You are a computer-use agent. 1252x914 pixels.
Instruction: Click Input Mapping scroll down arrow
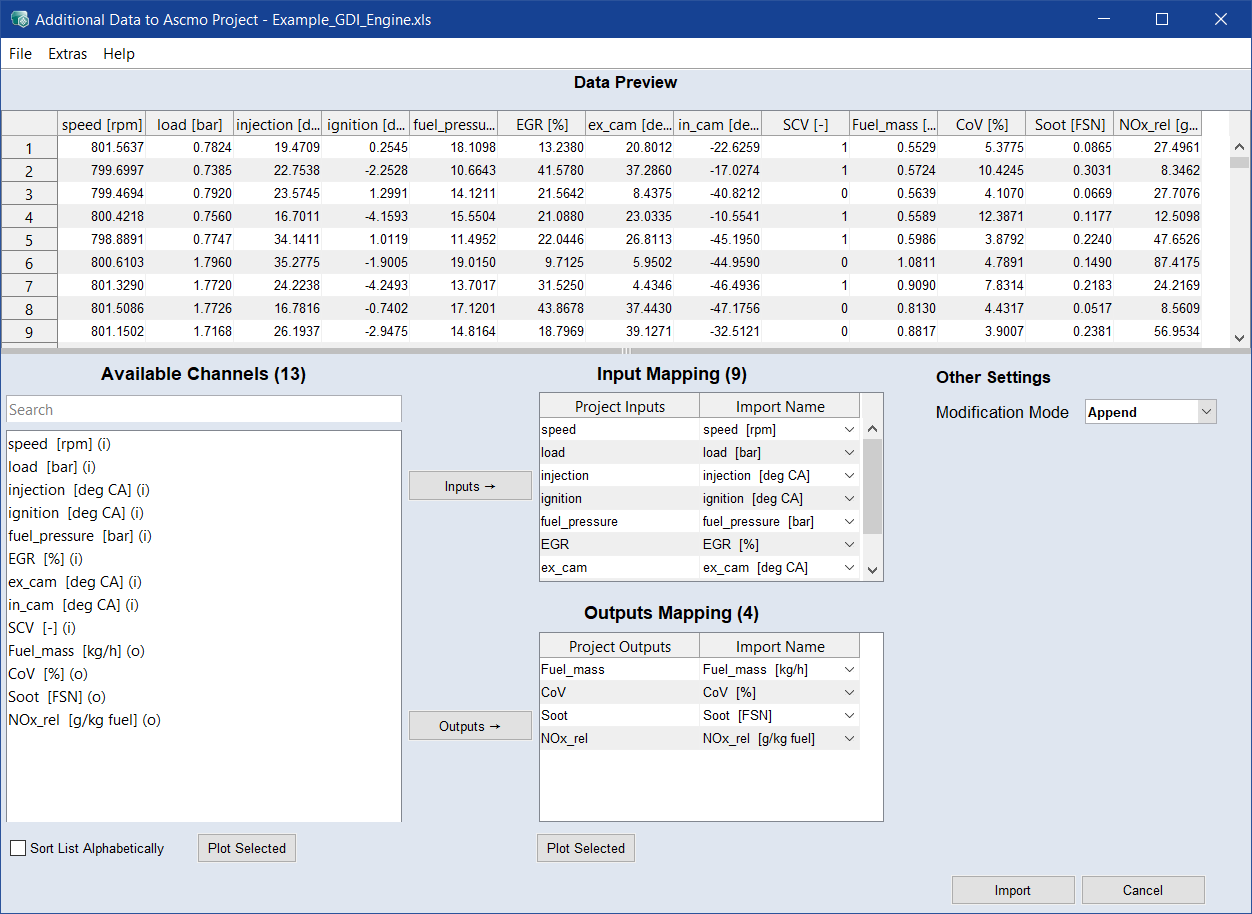click(x=872, y=569)
